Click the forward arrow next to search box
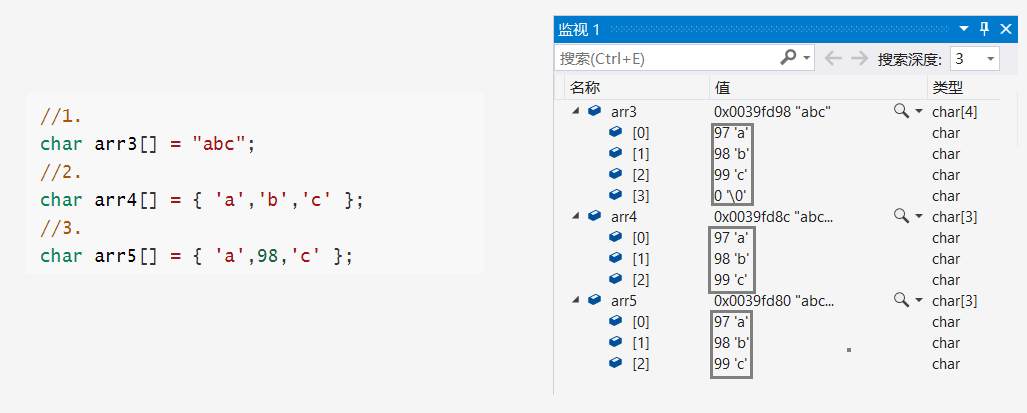 858,58
